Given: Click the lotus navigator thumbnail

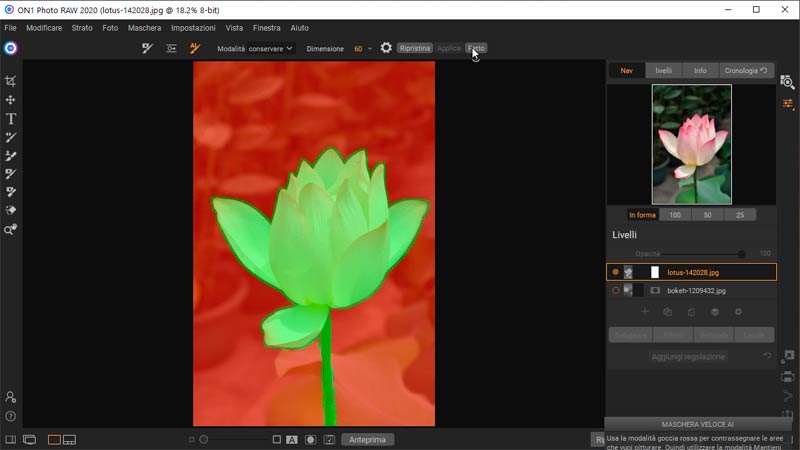Looking at the screenshot, I should coord(691,144).
